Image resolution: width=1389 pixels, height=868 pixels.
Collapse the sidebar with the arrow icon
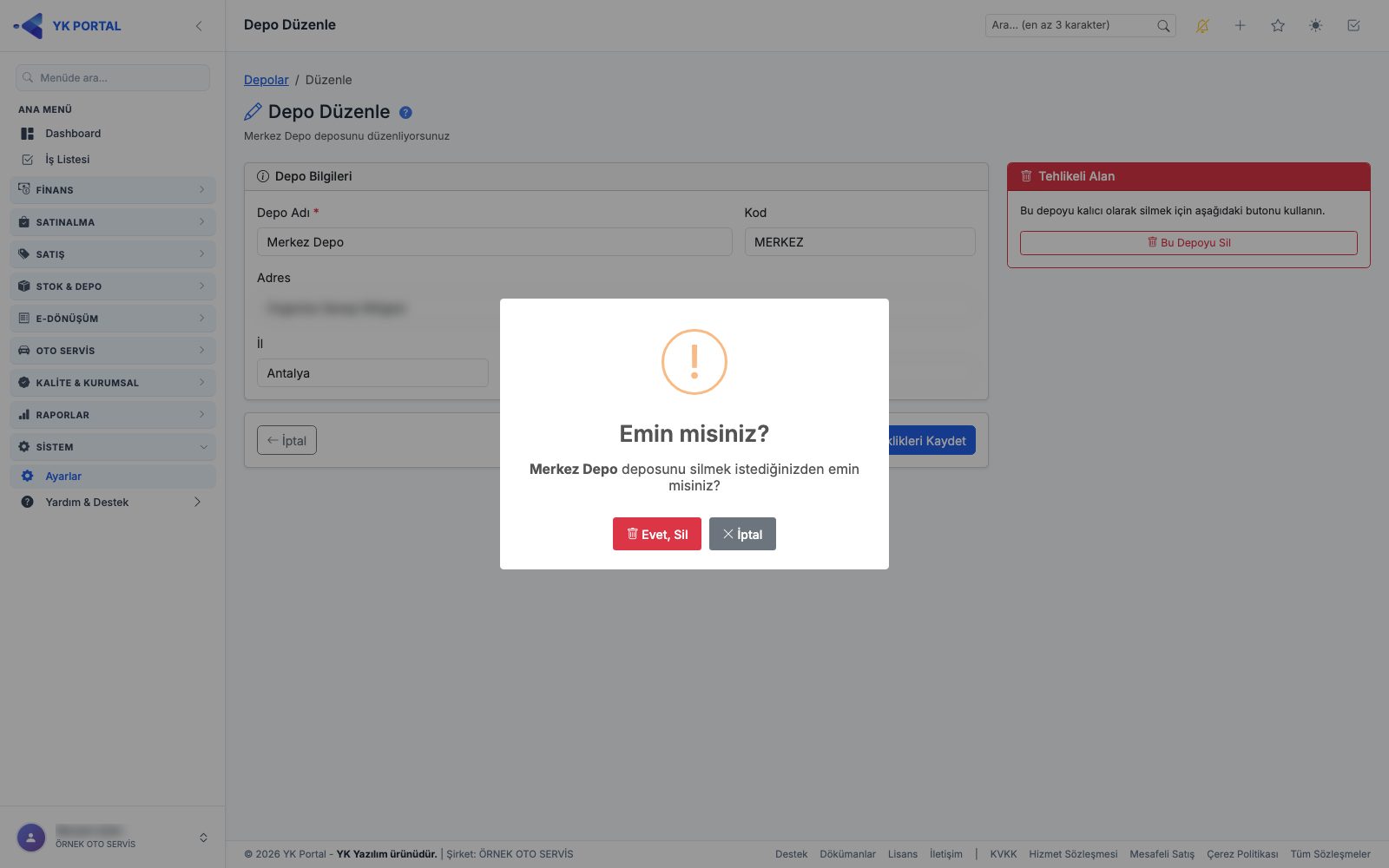point(199,26)
